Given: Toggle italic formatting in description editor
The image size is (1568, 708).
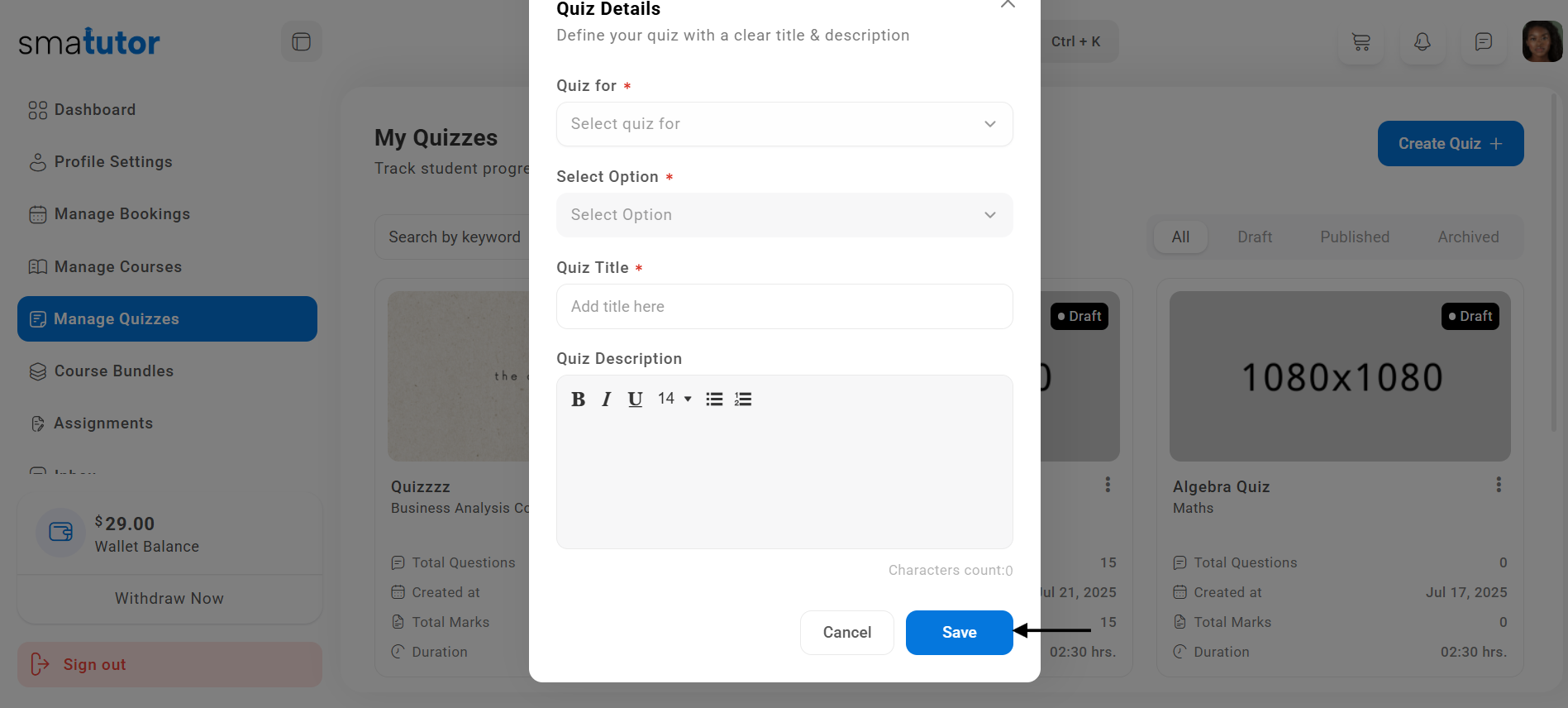Looking at the screenshot, I should (x=607, y=399).
